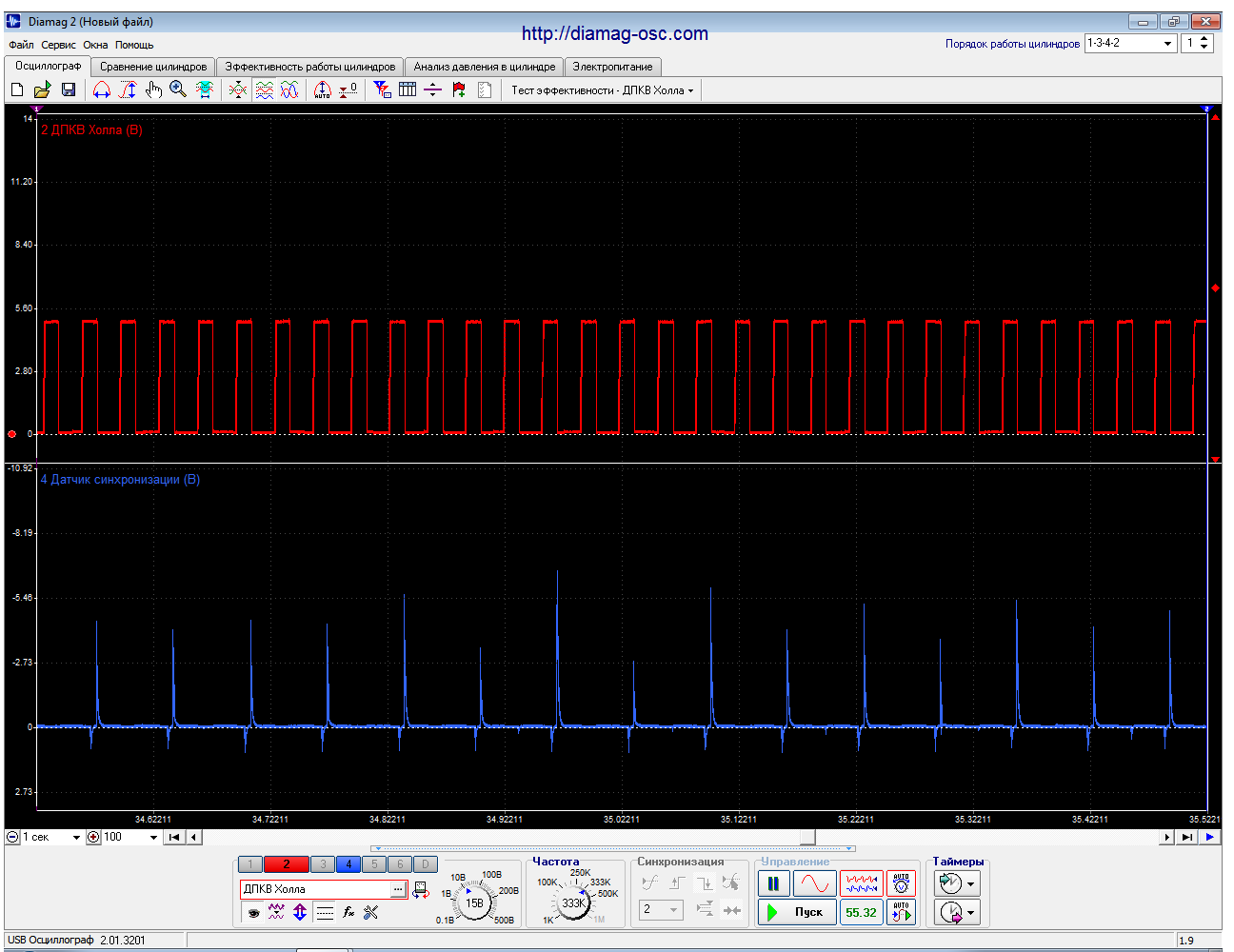The height and width of the screenshot is (952, 1234).
Task: Click the Пуск start button
Action: tap(797, 912)
